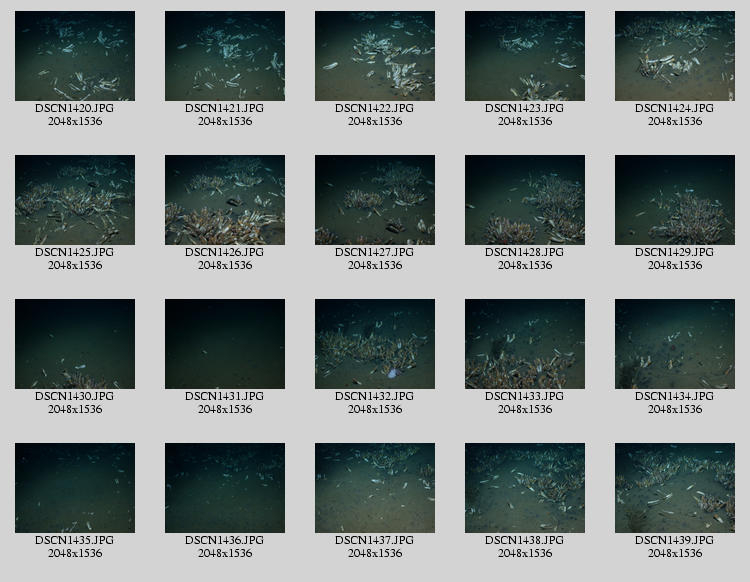Click the 2048x1536 size under DSCN1424.JPG
Image resolution: width=750 pixels, height=582 pixels.
pos(675,121)
